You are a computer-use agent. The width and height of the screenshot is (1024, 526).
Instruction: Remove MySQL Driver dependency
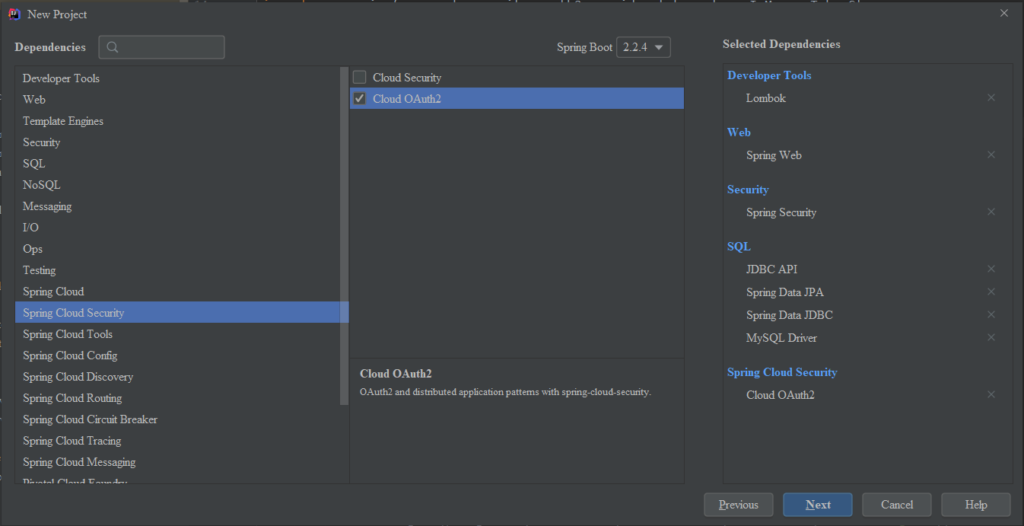[x=991, y=338]
